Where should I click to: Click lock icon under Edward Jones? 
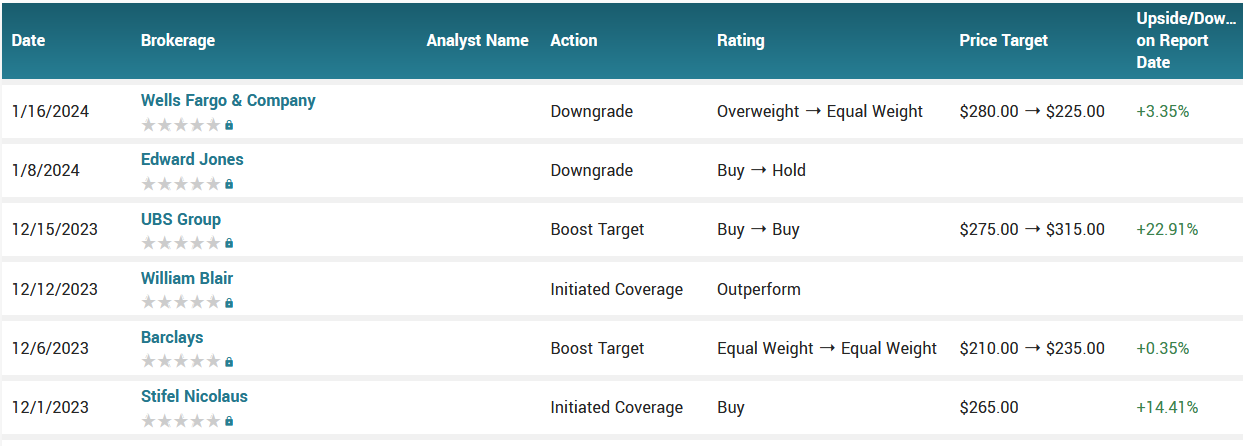point(229,184)
